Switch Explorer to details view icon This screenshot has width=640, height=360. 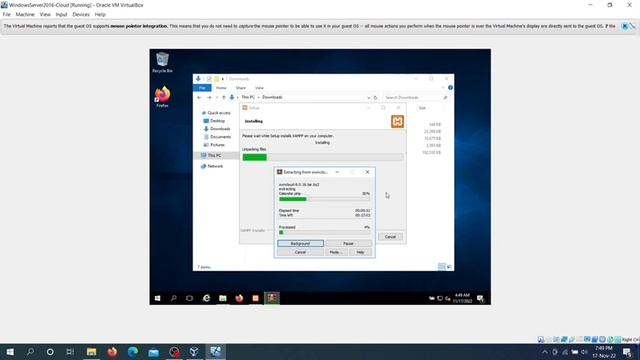tap(441, 267)
